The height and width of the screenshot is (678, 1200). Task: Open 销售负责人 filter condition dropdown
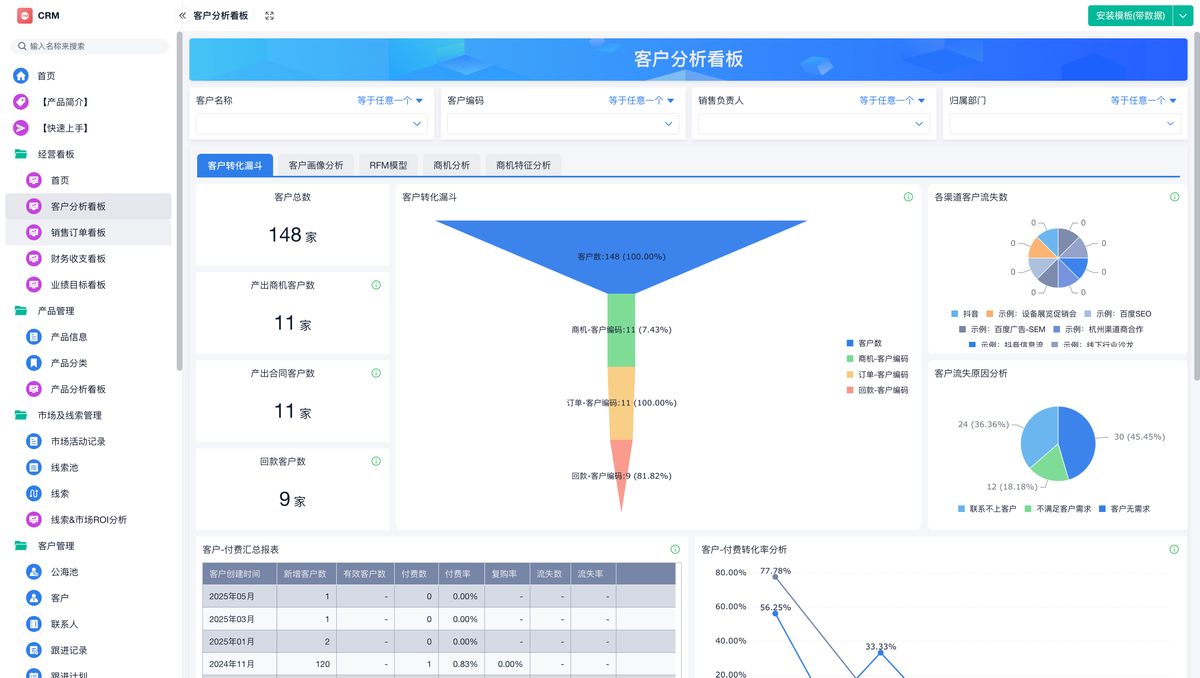click(x=893, y=100)
